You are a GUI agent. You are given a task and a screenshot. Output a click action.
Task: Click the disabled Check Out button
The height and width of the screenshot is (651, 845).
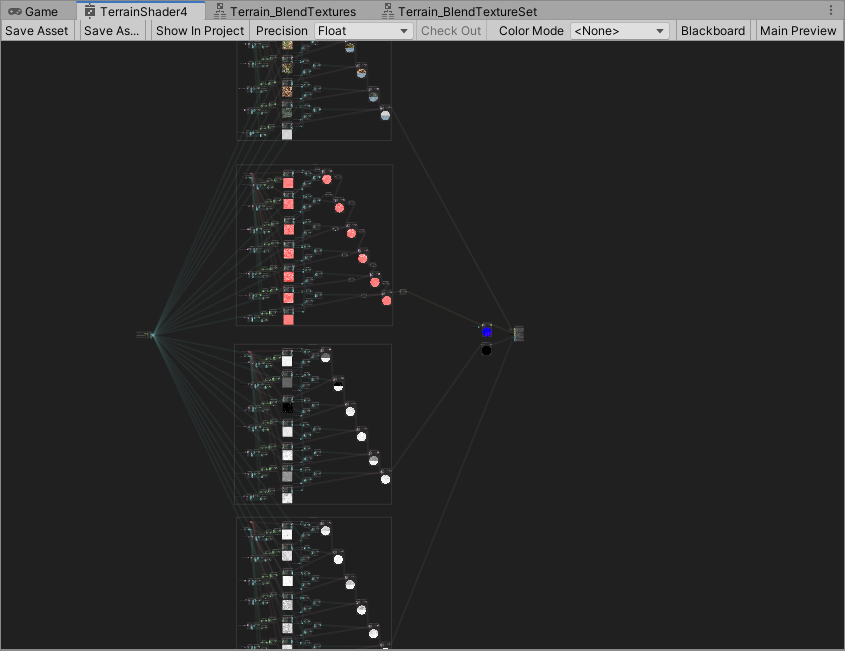click(x=451, y=31)
